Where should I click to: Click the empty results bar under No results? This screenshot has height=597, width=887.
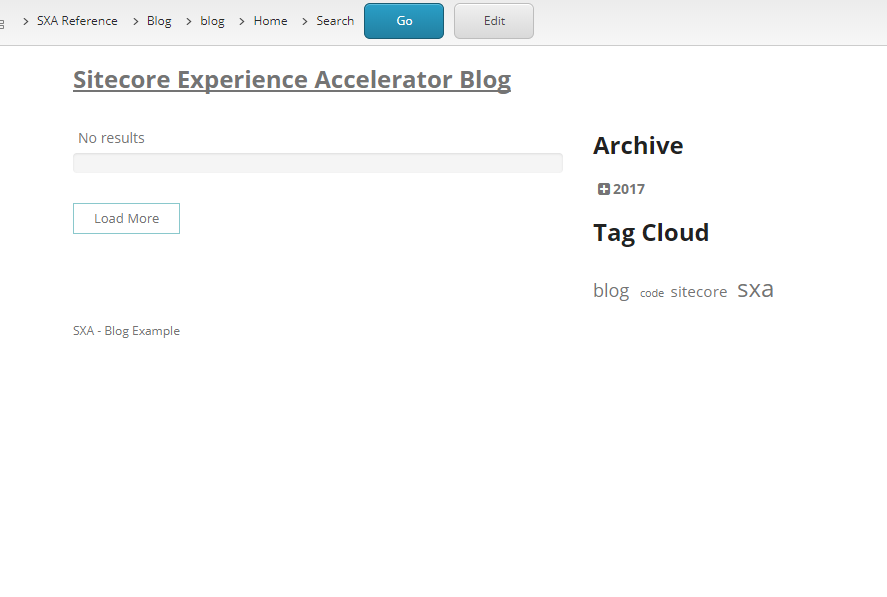click(x=318, y=163)
